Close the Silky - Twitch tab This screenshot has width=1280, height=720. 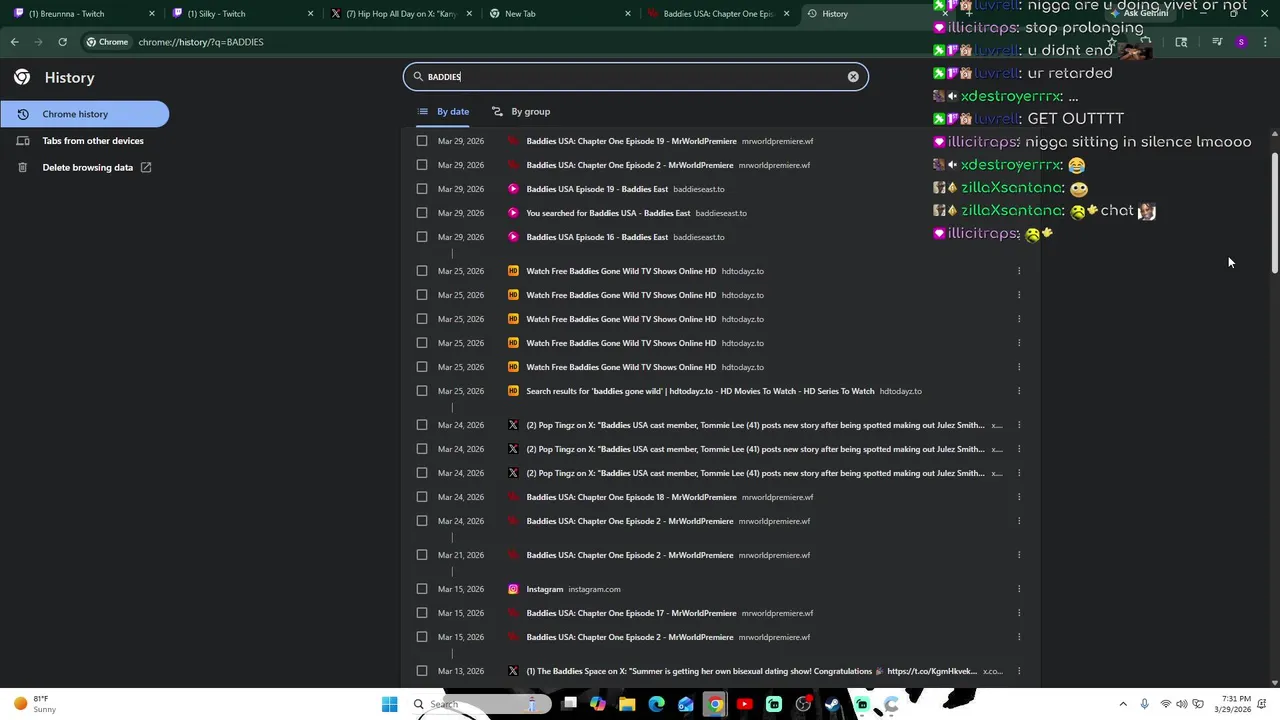[310, 14]
